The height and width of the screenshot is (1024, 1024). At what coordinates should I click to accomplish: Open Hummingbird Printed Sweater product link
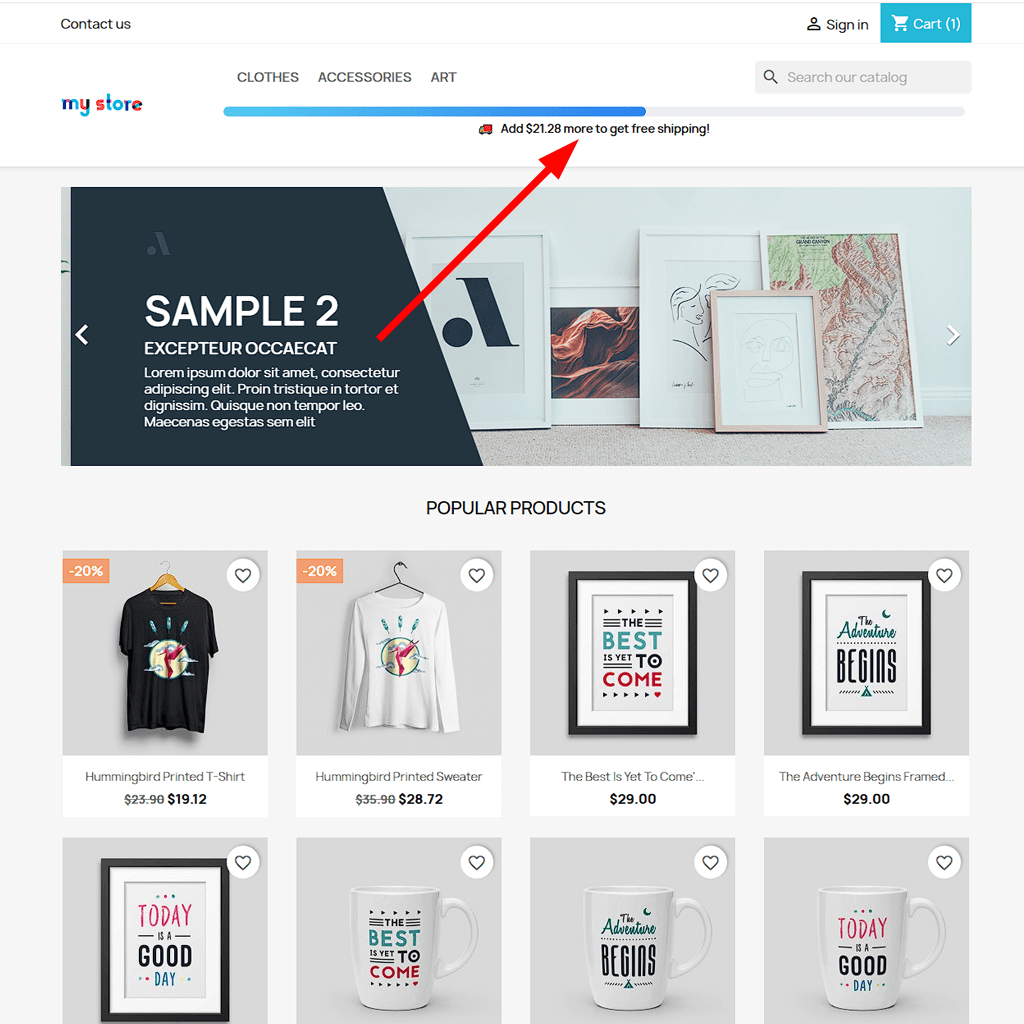pyautogui.click(x=398, y=776)
